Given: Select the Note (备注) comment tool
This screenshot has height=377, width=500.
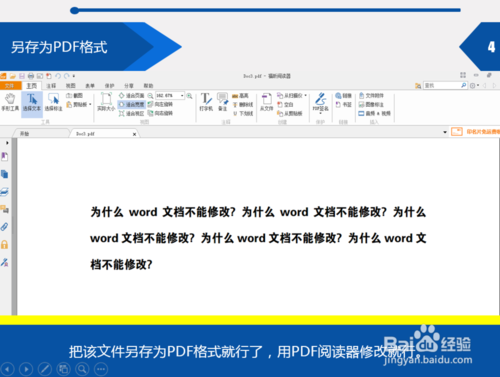Looking at the screenshot, I should click(x=222, y=102).
